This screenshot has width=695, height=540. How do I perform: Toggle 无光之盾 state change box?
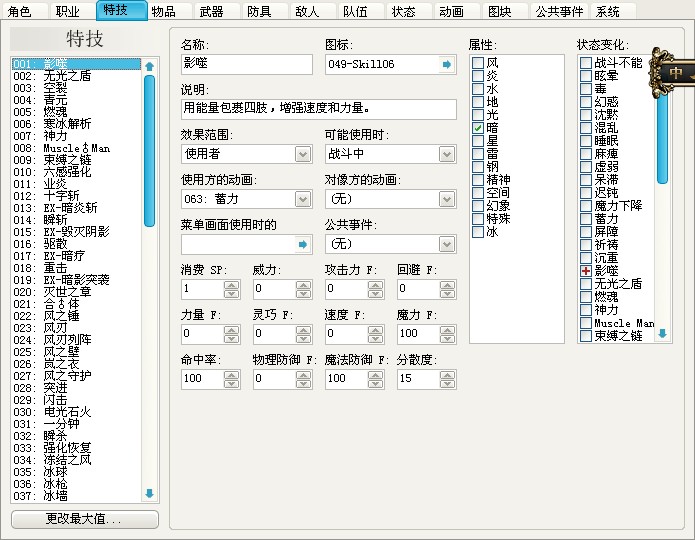pos(586,284)
